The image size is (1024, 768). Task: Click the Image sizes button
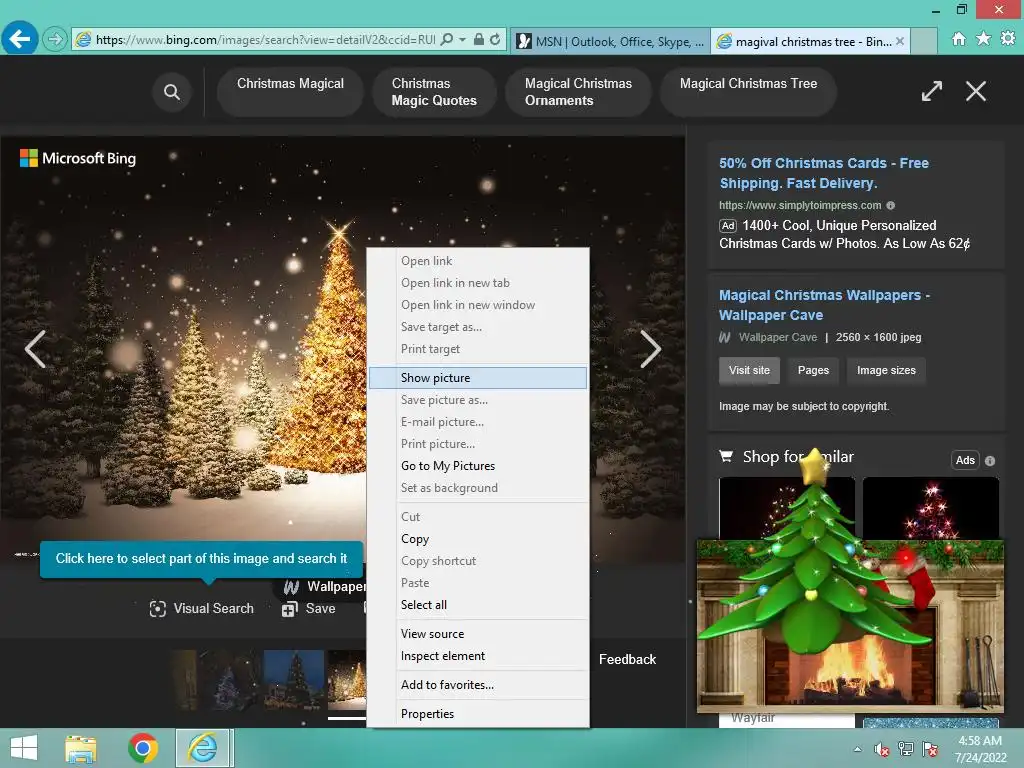886,370
